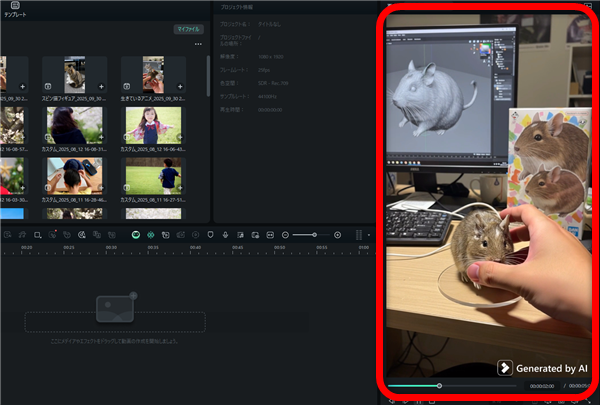600x405 pixels.
Task: Click the timeline ruler at the 00:40 mark
Action: coord(196,247)
